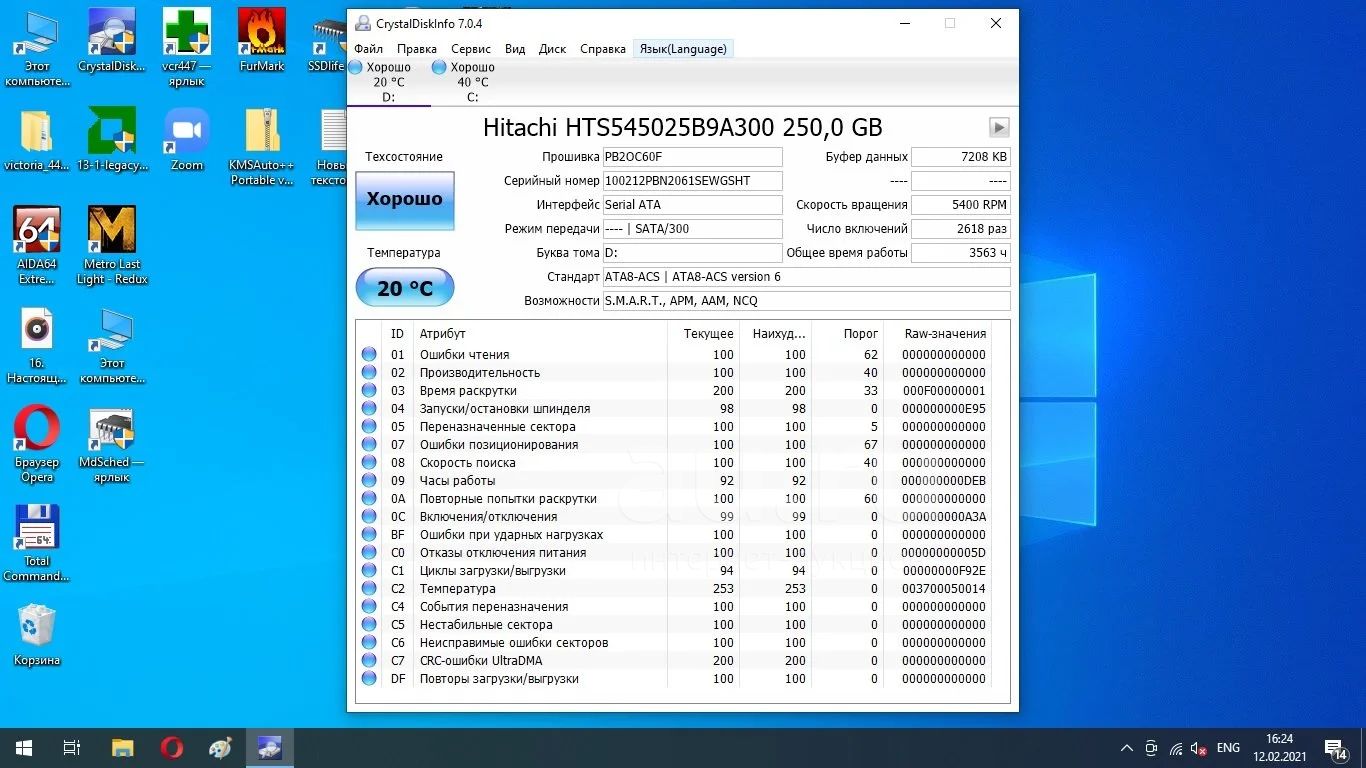Open the Справка menu
The width and height of the screenshot is (1366, 768).
tap(603, 48)
